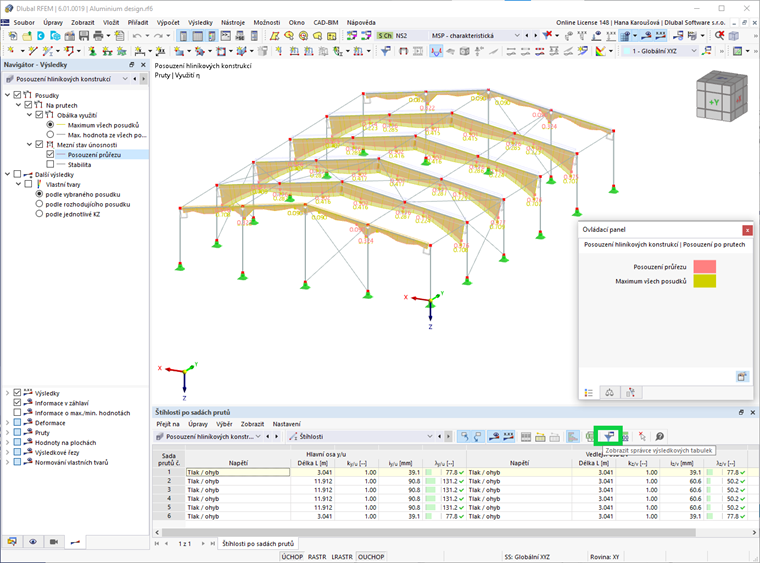The image size is (760, 563).
Task: Open the CAD-BIM menu
Action: pyautogui.click(x=326, y=22)
